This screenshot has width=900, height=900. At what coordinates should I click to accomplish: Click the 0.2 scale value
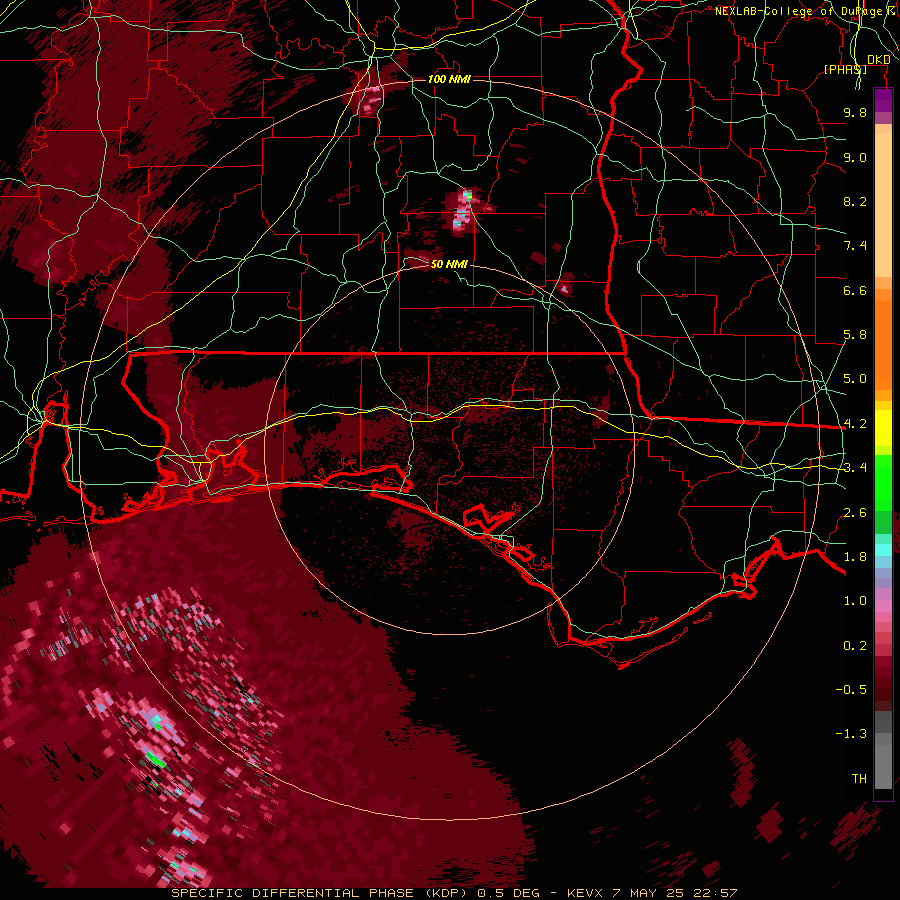click(x=855, y=646)
